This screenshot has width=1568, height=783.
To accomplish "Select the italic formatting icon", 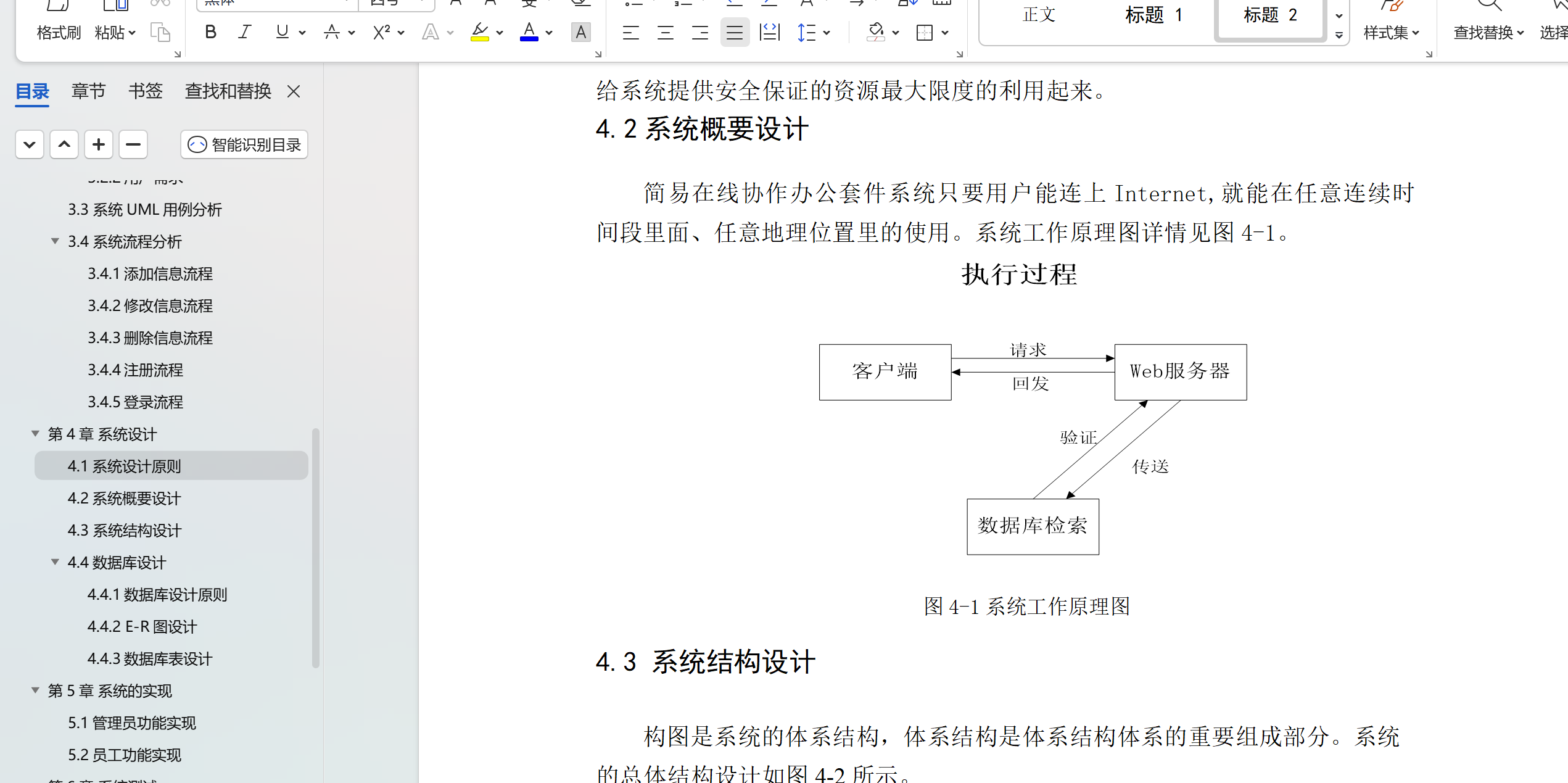I will pyautogui.click(x=245, y=32).
